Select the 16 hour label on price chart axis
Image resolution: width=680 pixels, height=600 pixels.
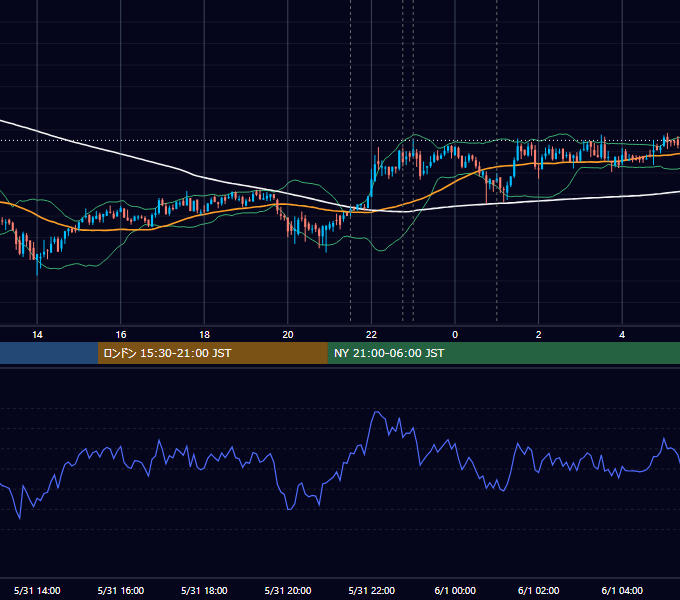(x=121, y=335)
